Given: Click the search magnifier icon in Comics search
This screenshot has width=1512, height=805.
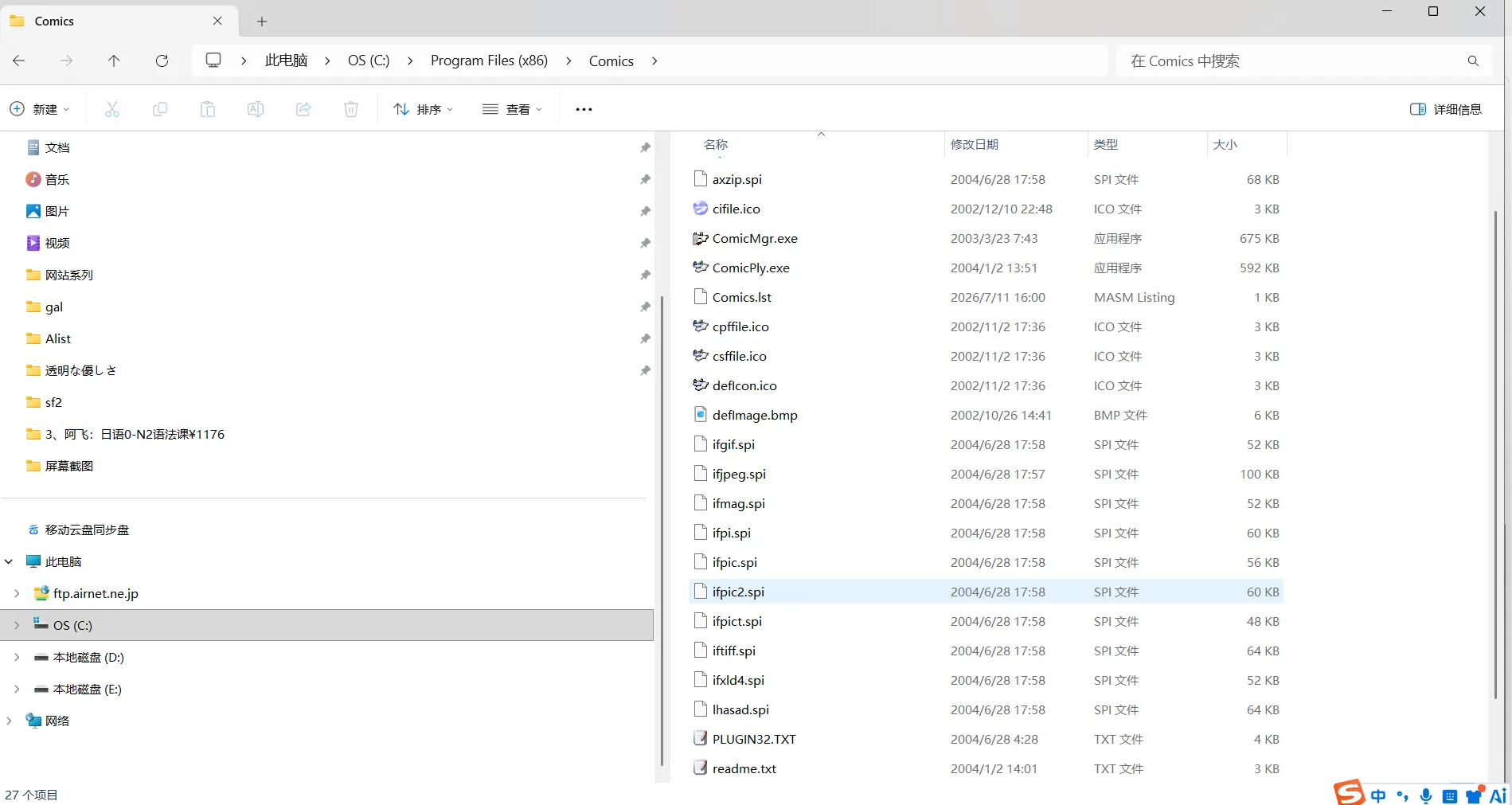Looking at the screenshot, I should point(1473,61).
